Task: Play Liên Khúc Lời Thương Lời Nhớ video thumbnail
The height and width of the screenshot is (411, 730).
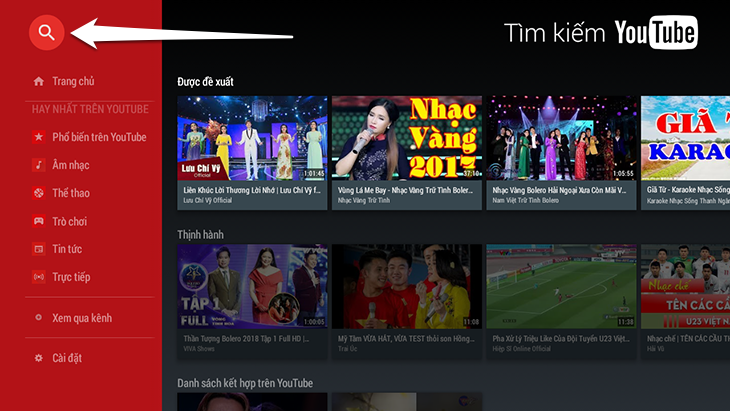Action: pos(252,138)
